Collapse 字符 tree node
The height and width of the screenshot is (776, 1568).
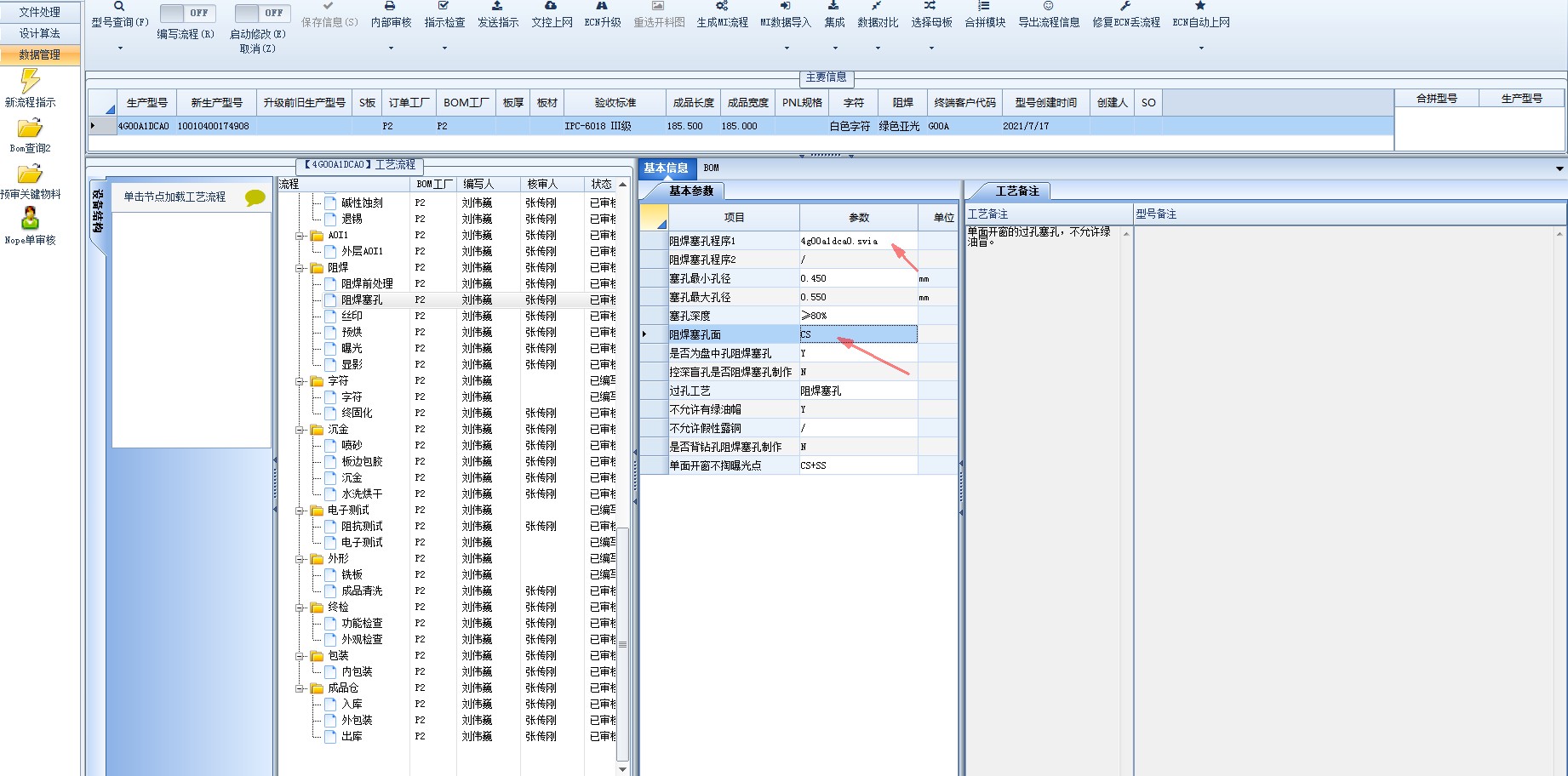tap(300, 381)
